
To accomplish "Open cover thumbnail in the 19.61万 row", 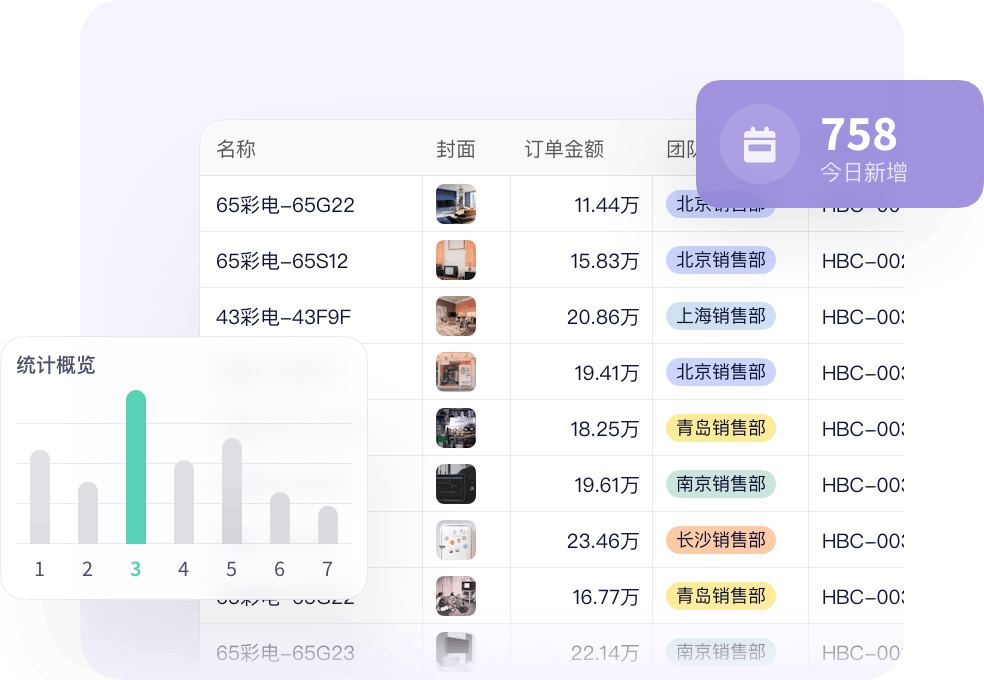I will (x=456, y=484).
